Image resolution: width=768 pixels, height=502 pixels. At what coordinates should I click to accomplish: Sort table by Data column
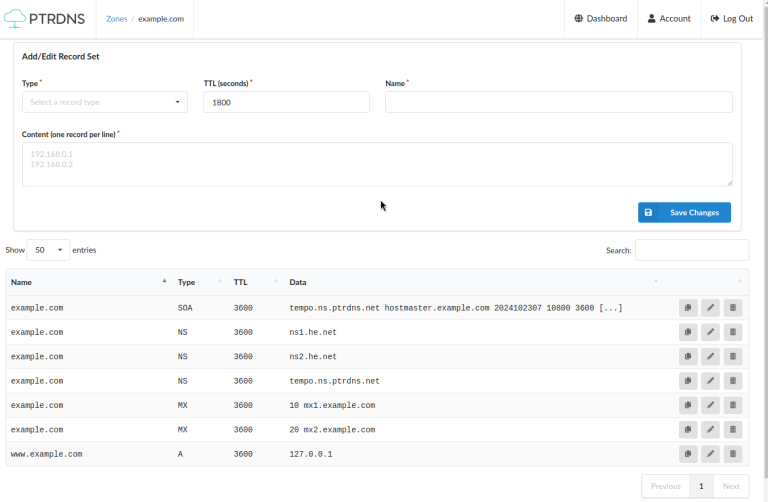(x=473, y=282)
